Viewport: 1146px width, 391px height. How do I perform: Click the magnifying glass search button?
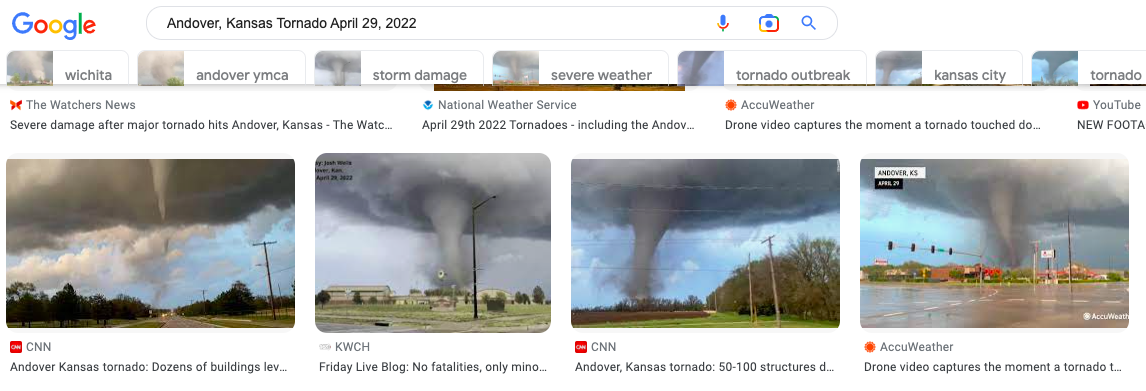(x=808, y=23)
